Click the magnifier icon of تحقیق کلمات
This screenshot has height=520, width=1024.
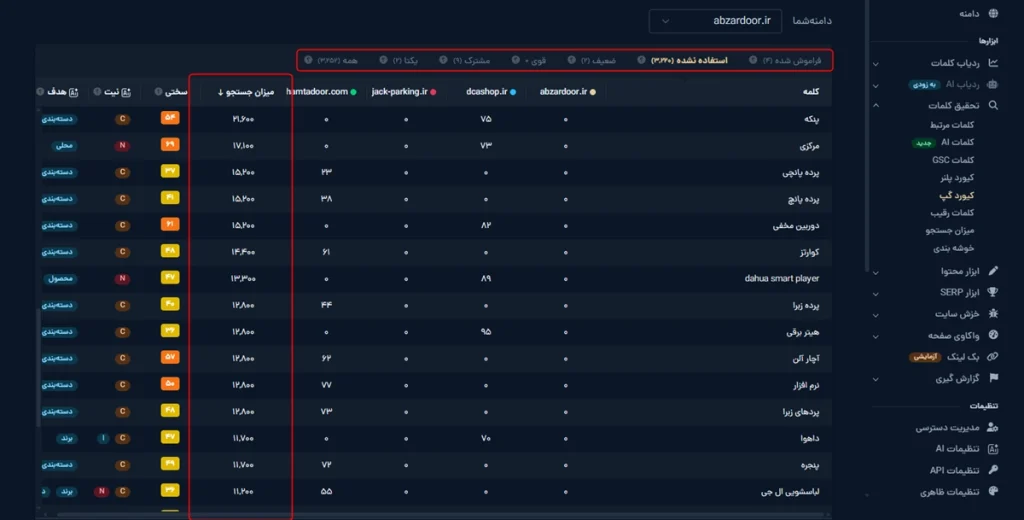pos(993,105)
